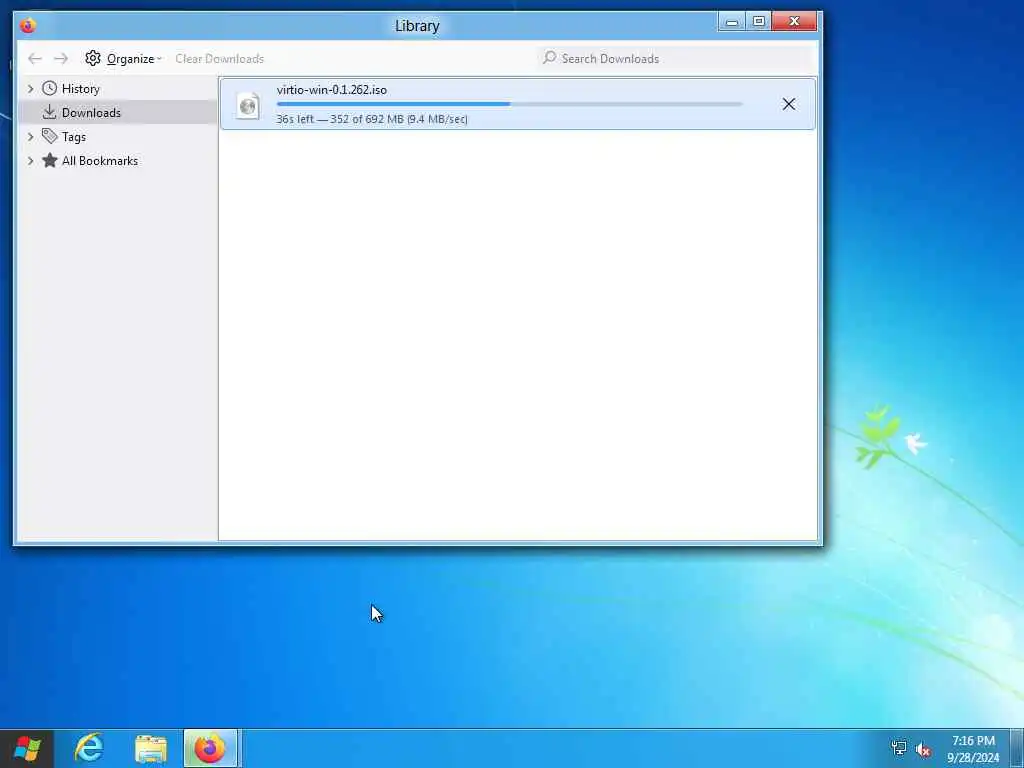Open the Windows Start menu
Viewport: 1024px width, 768px height.
click(x=27, y=748)
